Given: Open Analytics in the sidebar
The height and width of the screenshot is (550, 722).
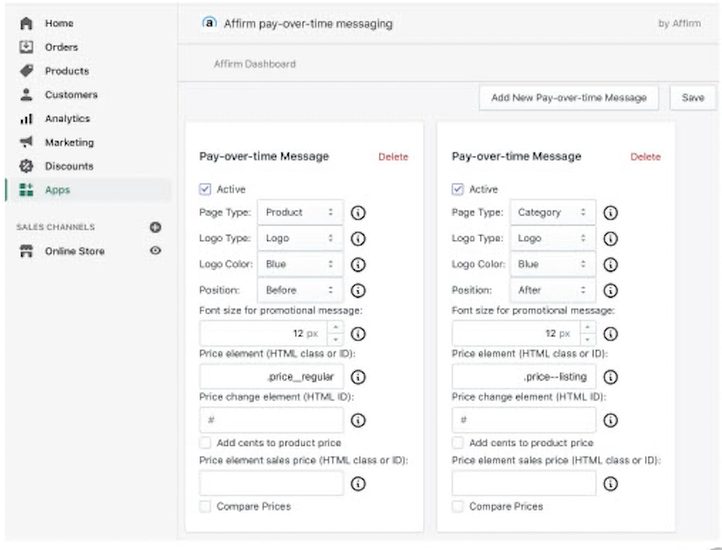Looking at the screenshot, I should click(x=66, y=119).
